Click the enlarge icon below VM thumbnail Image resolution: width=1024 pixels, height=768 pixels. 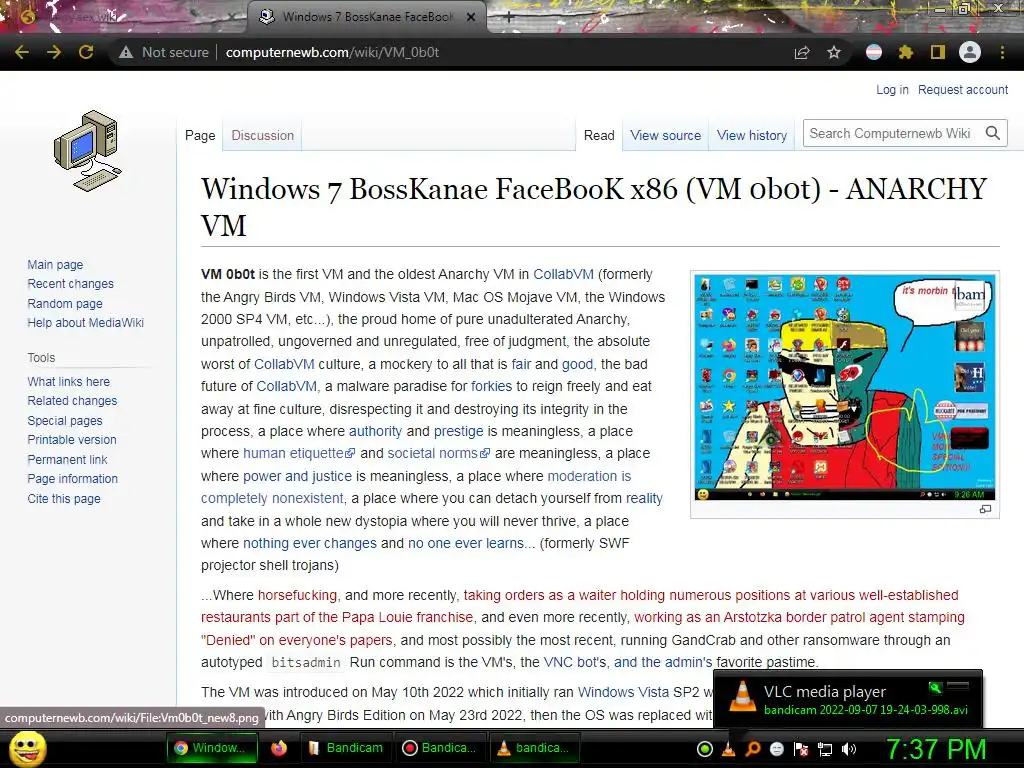pos(985,509)
